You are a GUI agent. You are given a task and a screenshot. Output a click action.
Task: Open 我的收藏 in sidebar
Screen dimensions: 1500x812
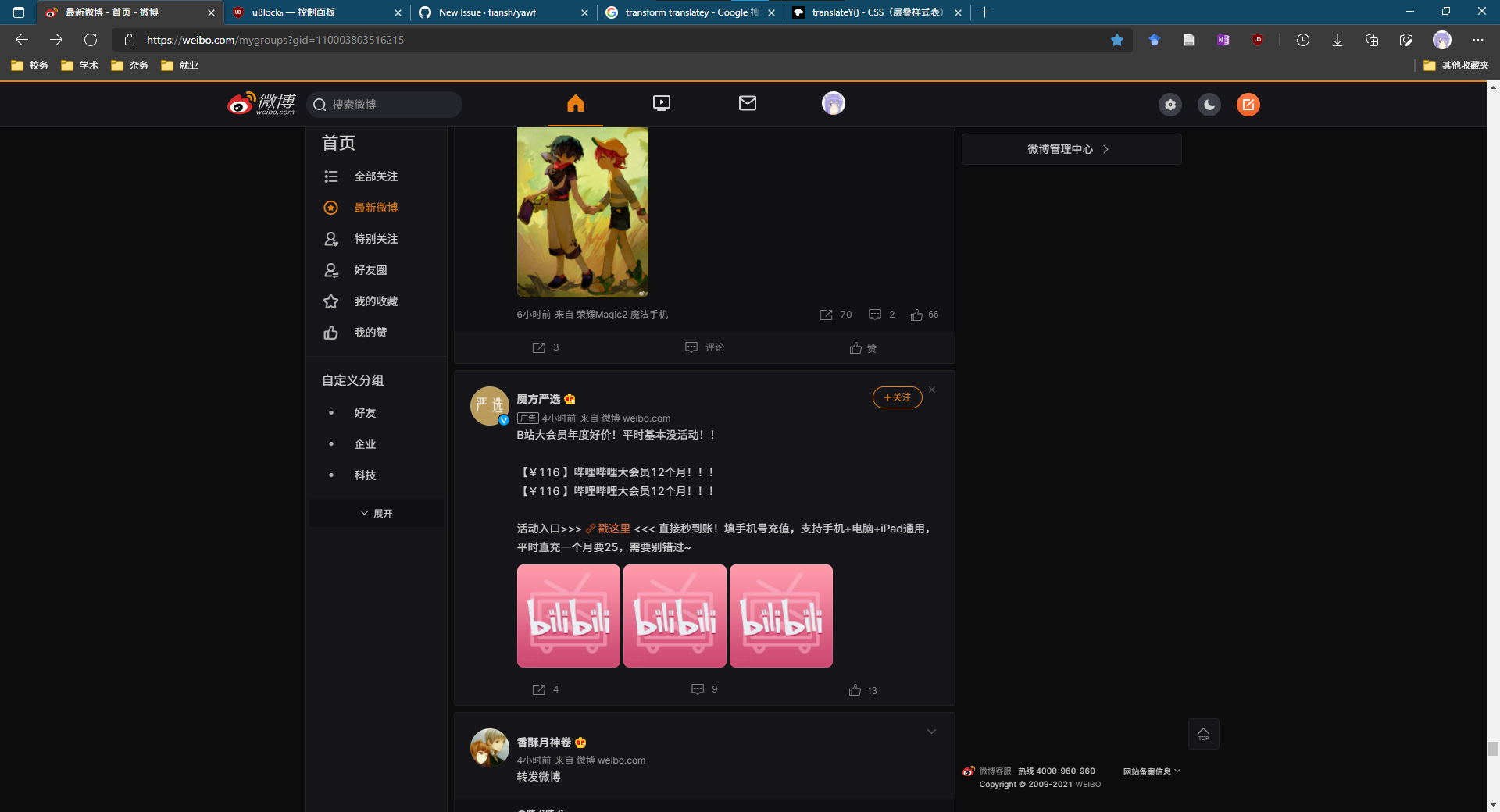pyautogui.click(x=377, y=301)
